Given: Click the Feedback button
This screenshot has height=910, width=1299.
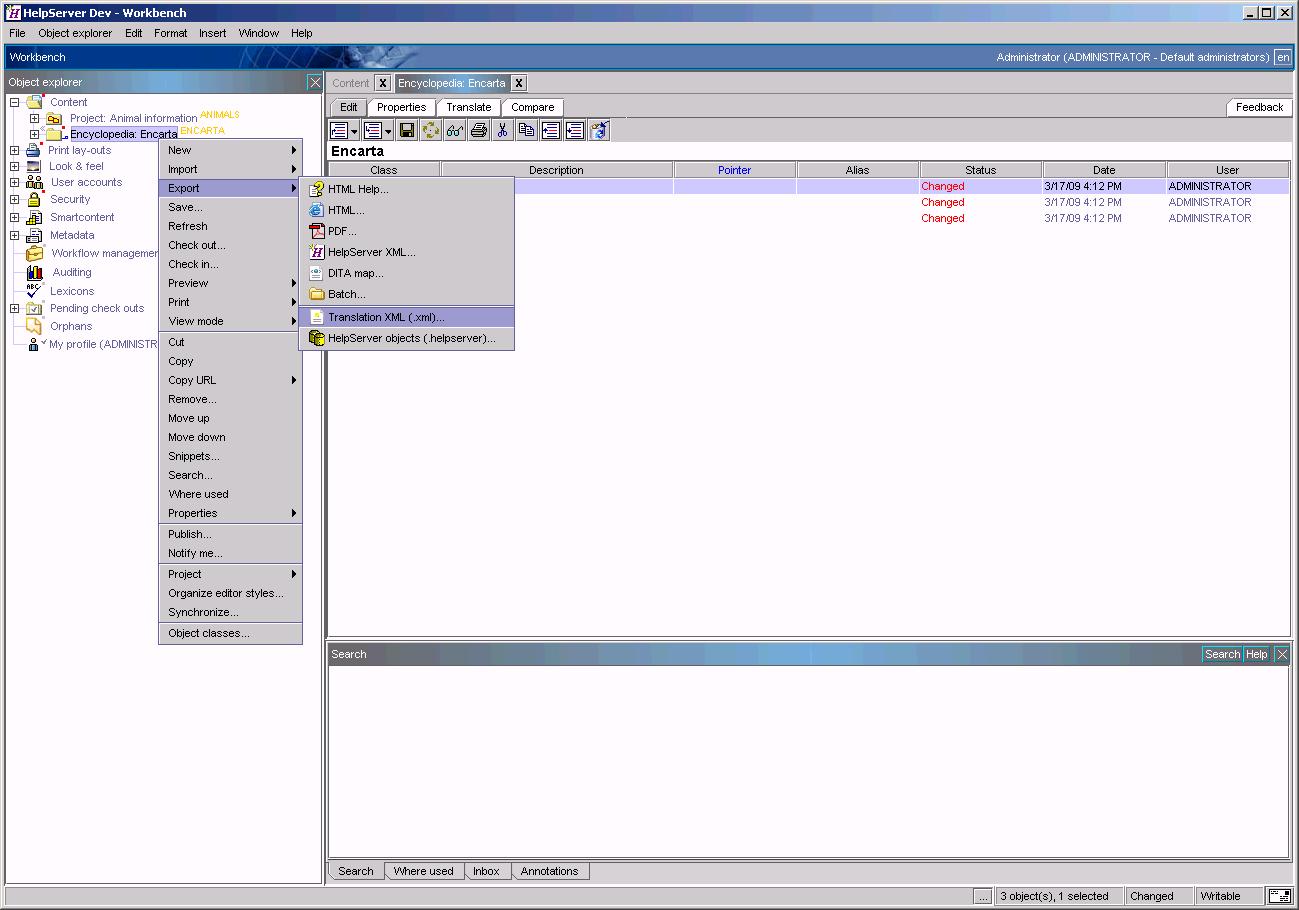Looking at the screenshot, I should [1259, 107].
